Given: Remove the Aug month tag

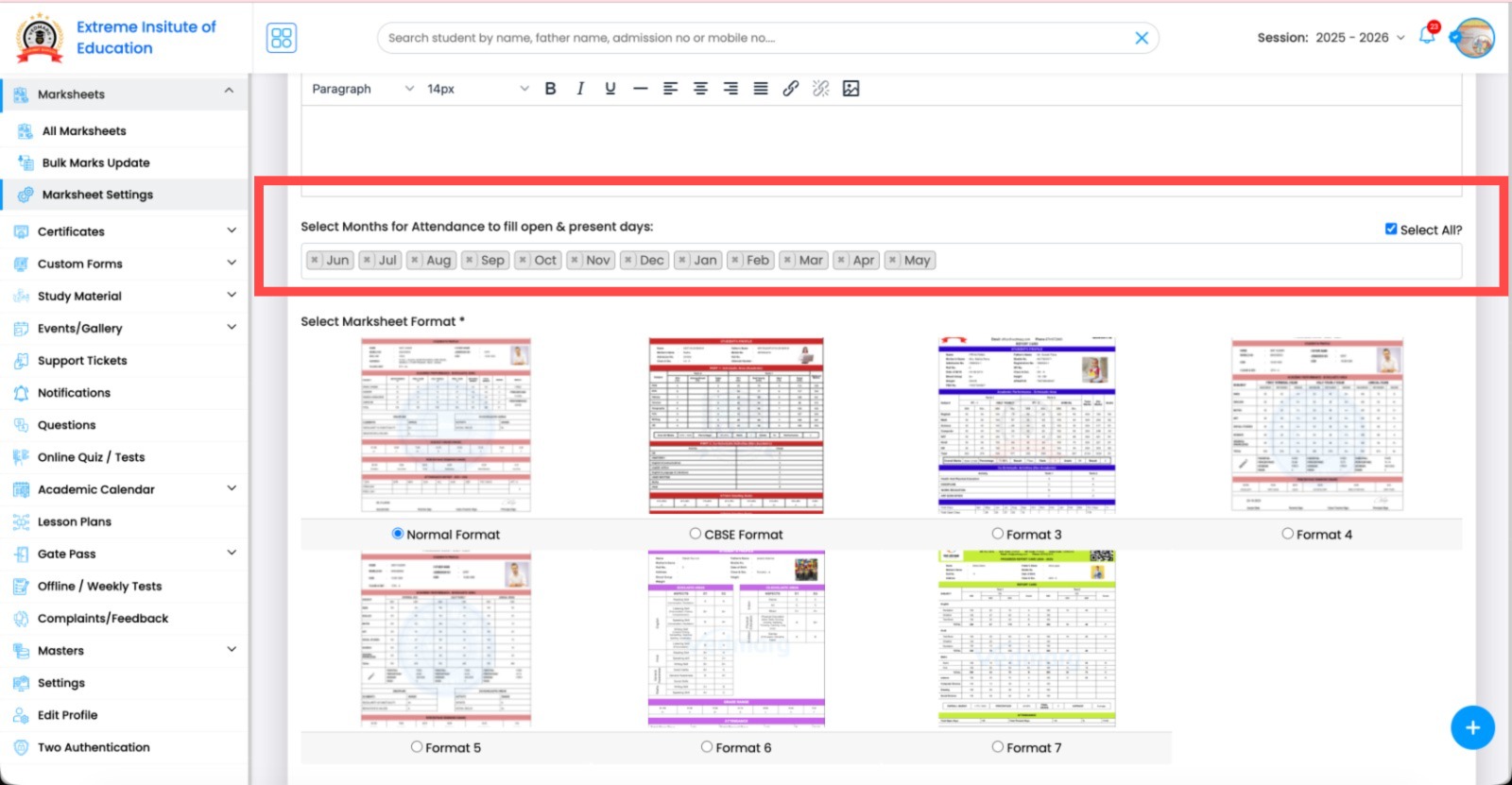Looking at the screenshot, I should (x=415, y=260).
